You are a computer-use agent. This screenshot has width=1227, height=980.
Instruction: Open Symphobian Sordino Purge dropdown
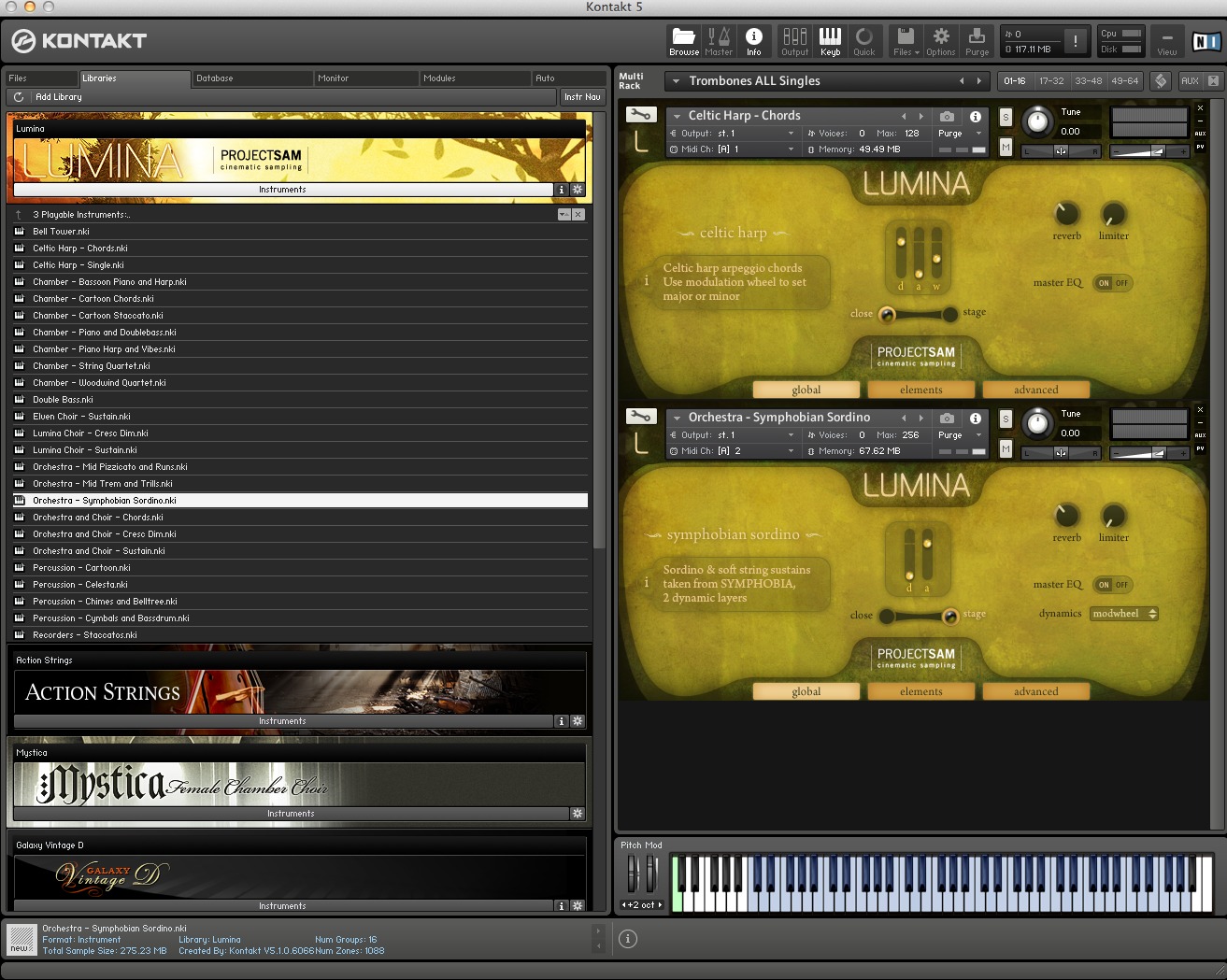[x=960, y=435]
